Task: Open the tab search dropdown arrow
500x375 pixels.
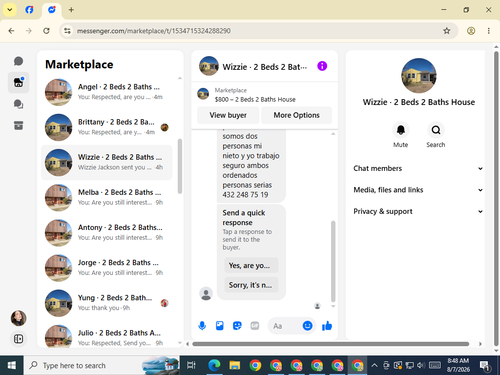Action: (x=10, y=10)
